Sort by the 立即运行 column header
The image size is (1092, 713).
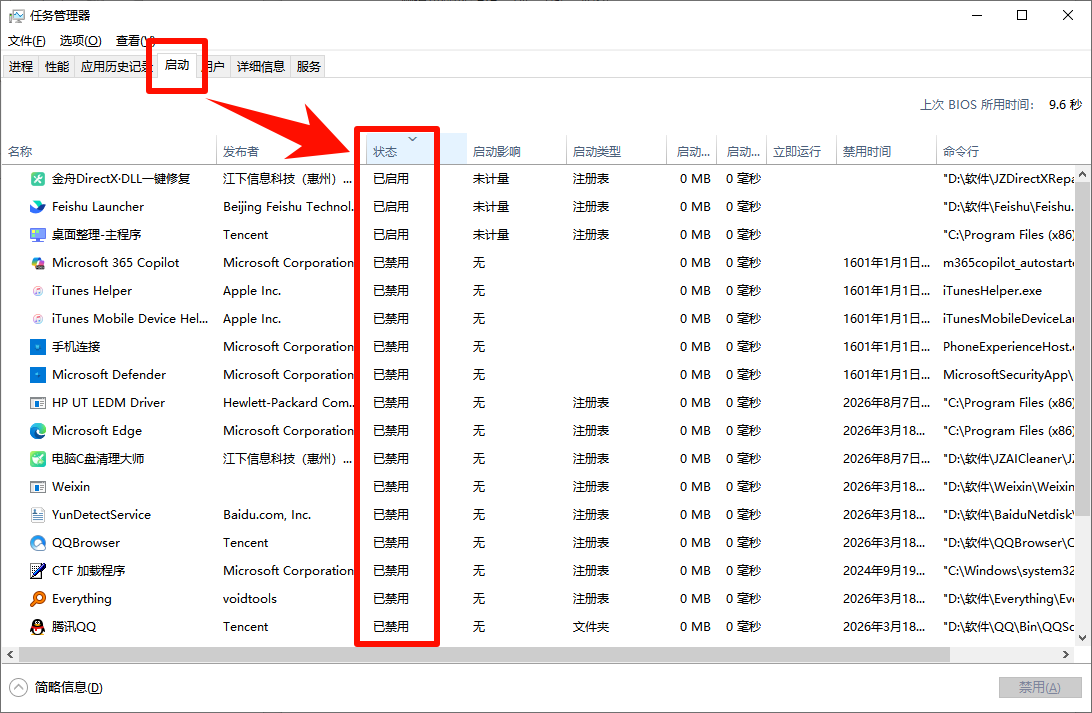tap(801, 151)
